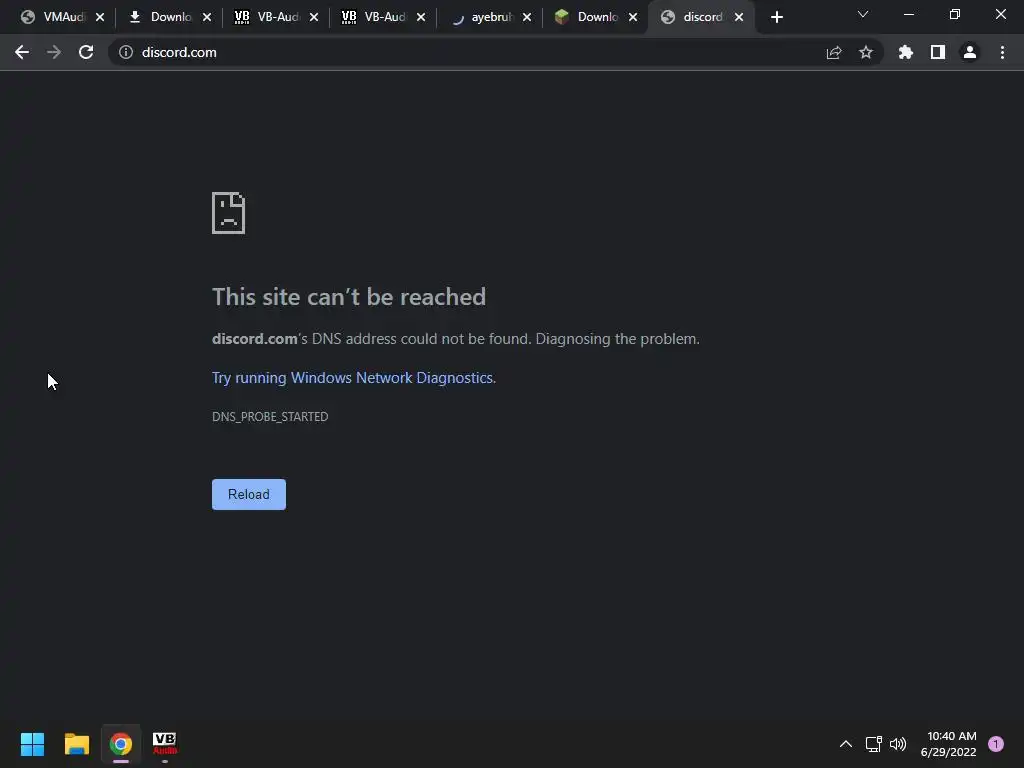Bookmark this tab with the star icon
Viewport: 1024px width, 768px height.
tap(866, 52)
